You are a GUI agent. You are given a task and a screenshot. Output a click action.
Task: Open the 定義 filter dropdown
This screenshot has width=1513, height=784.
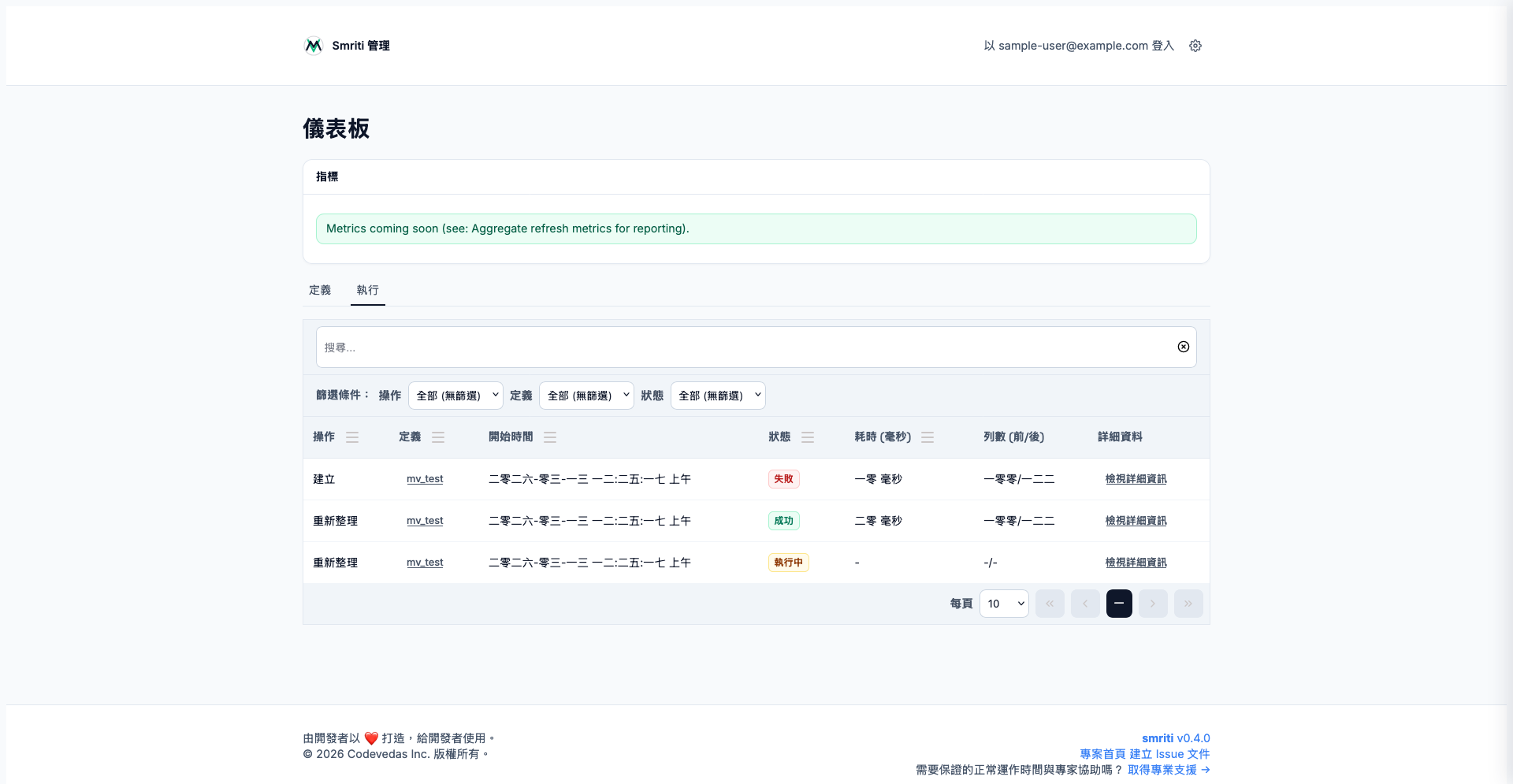586,396
